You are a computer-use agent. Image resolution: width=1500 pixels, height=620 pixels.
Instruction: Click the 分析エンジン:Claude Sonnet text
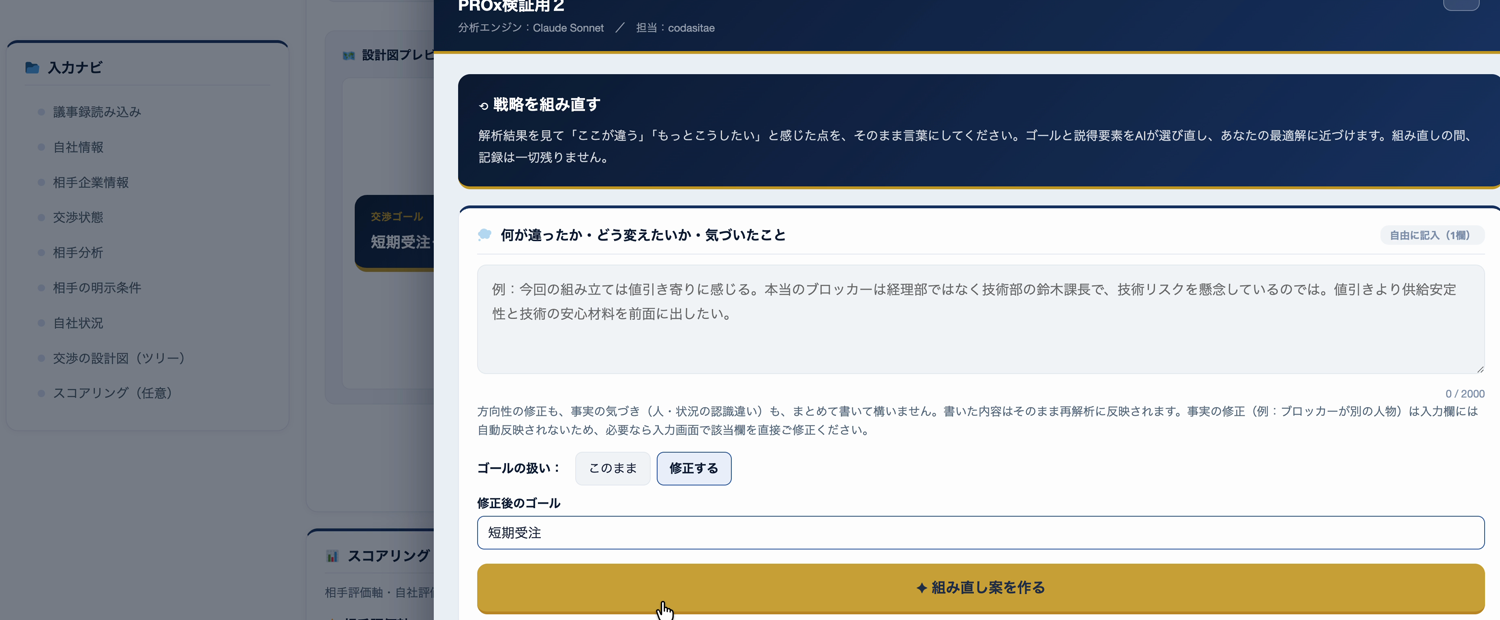click(x=531, y=28)
